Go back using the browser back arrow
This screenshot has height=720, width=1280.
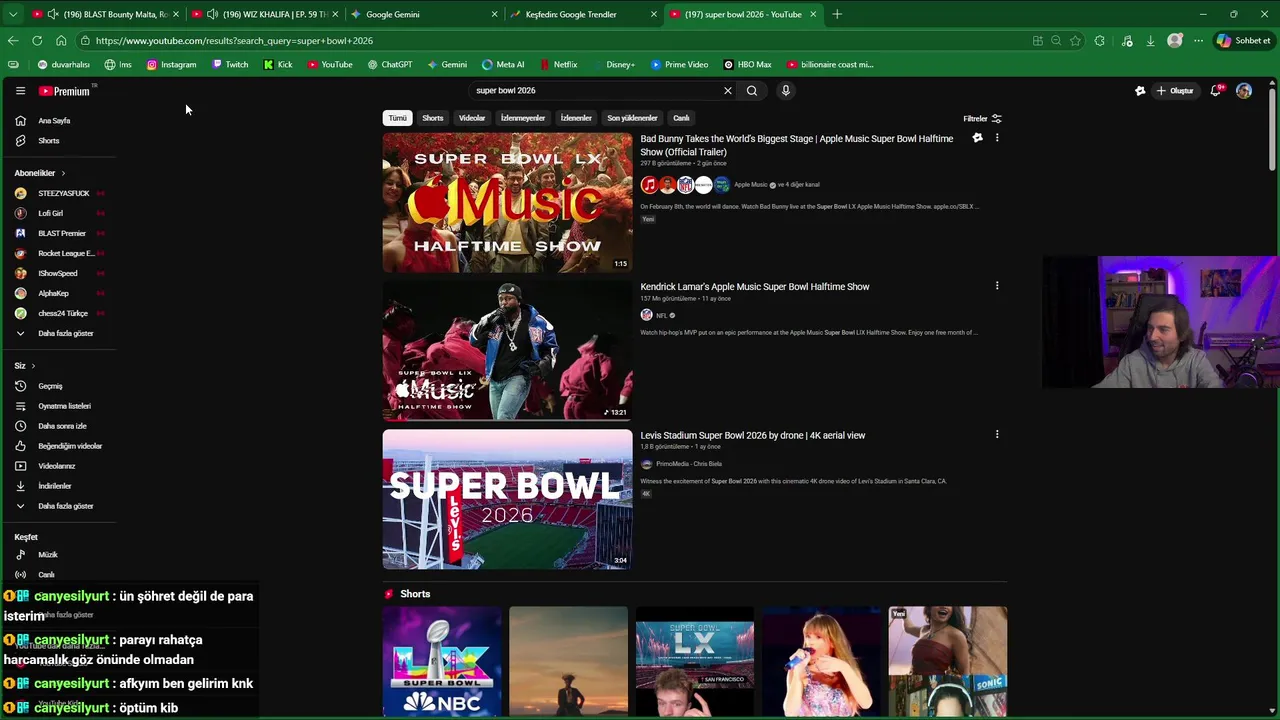(13, 41)
